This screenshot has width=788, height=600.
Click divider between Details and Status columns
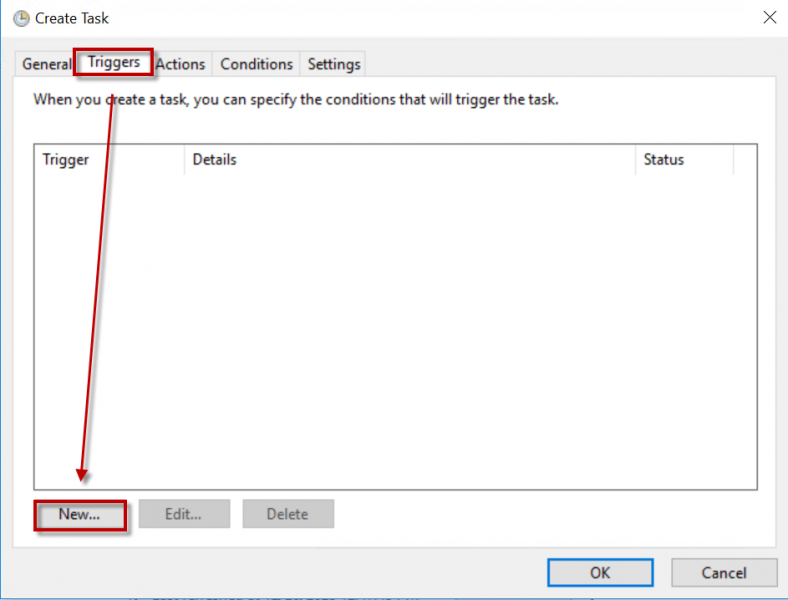pyautogui.click(x=635, y=160)
